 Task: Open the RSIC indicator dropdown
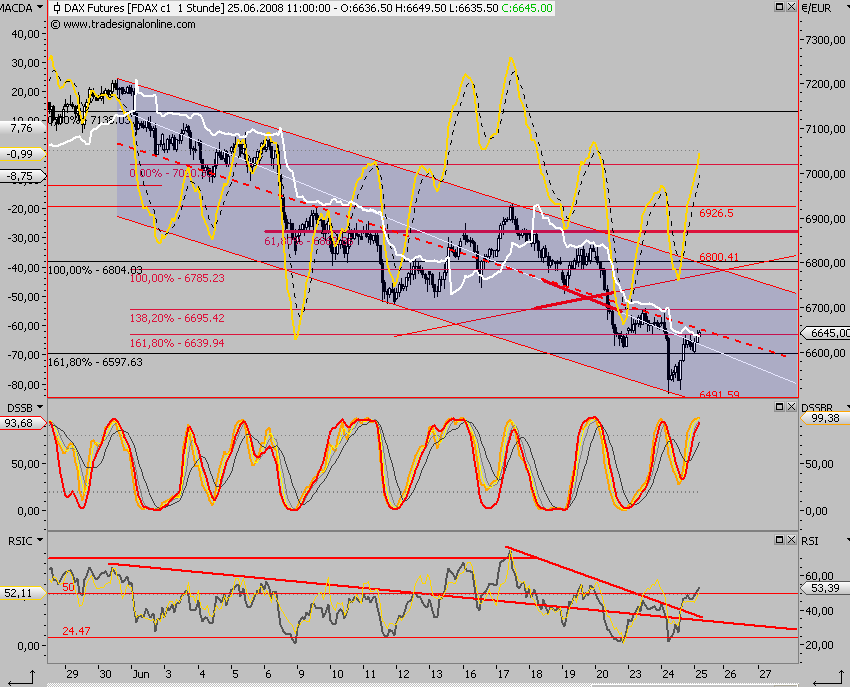pos(40,540)
